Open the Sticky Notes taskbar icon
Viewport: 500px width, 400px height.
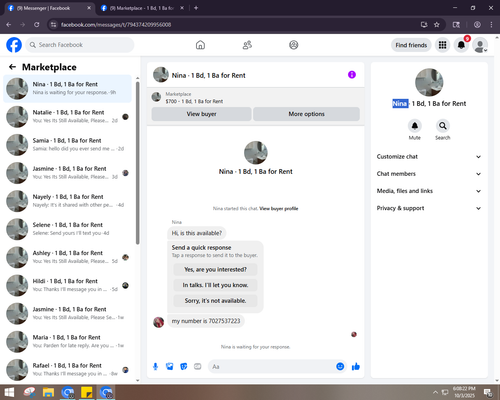point(87,392)
